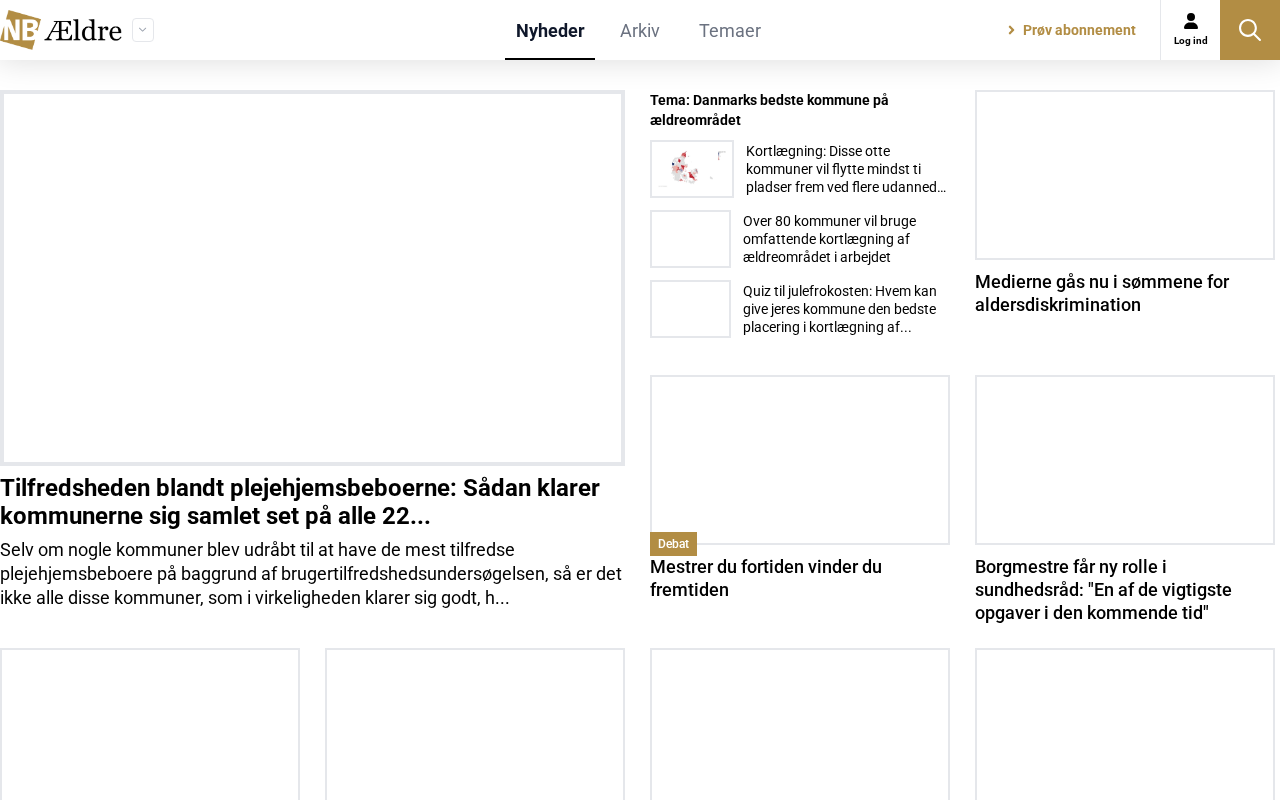Open Borgmestre får ny rolle article
The width and height of the screenshot is (1280, 800).
click(1103, 590)
